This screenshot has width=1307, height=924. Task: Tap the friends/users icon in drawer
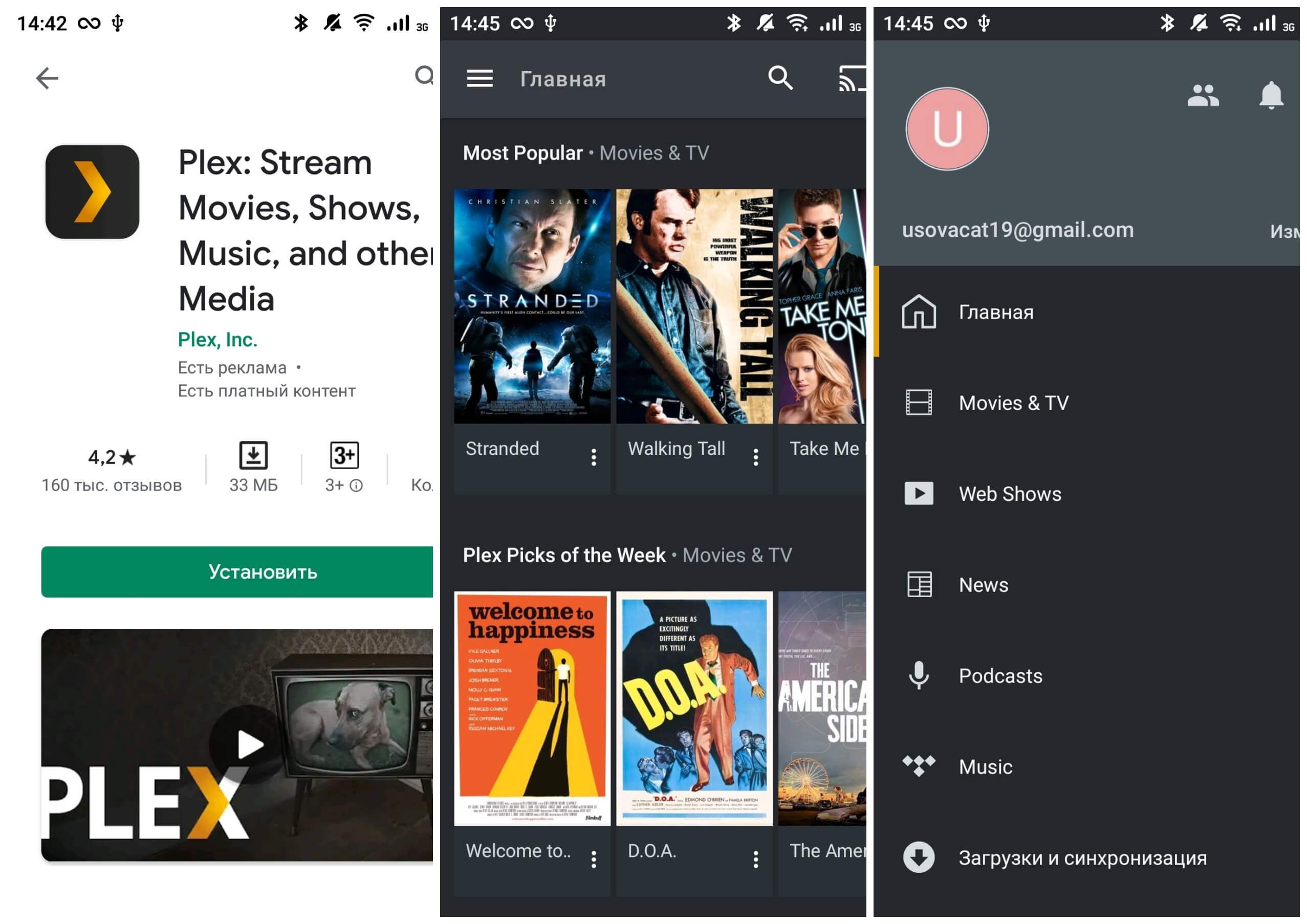pyautogui.click(x=1203, y=95)
